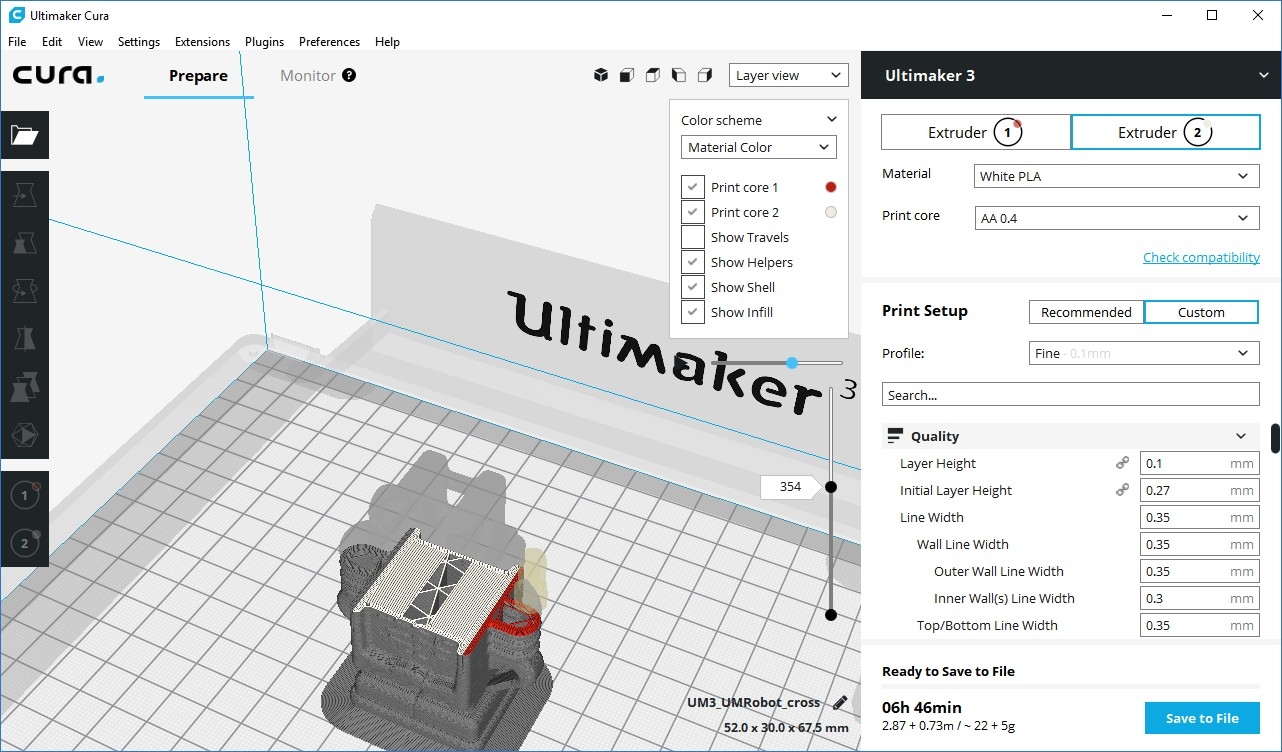Viewport: 1282px width, 752px height.
Task: Switch camera to top view cube icon
Action: (653, 75)
